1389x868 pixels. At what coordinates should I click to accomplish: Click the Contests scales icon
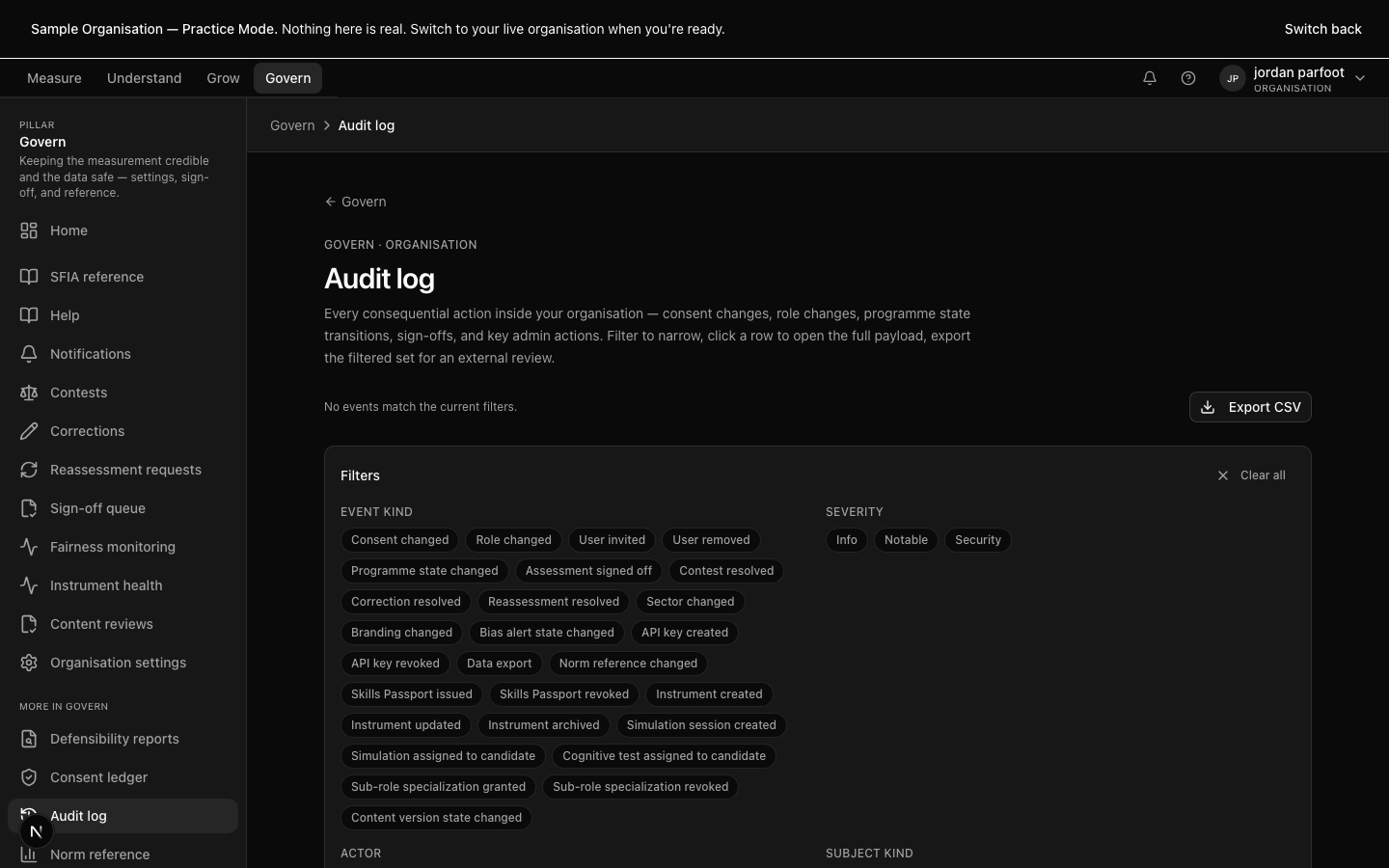point(29,393)
